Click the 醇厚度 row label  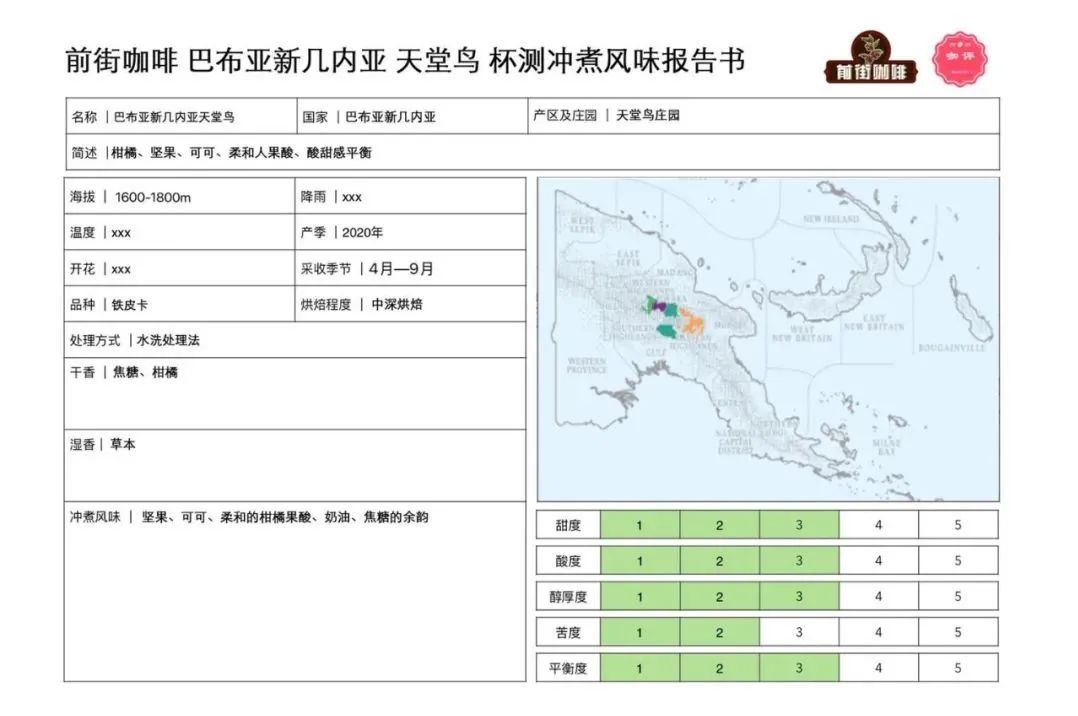point(569,596)
